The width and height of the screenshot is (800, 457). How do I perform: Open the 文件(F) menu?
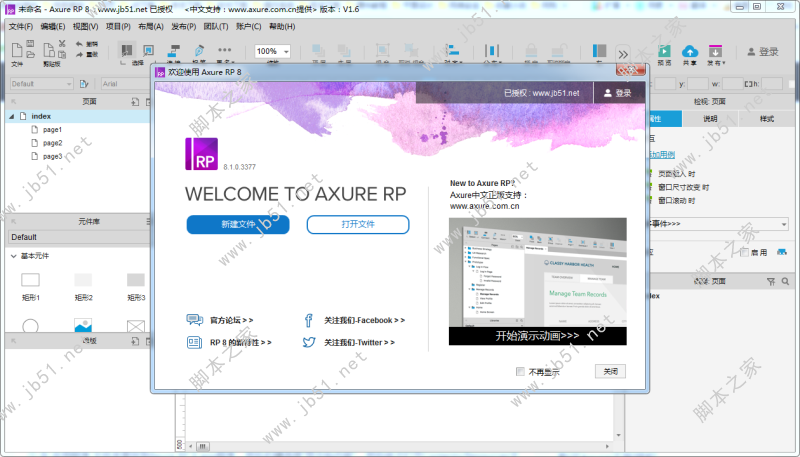point(21,27)
